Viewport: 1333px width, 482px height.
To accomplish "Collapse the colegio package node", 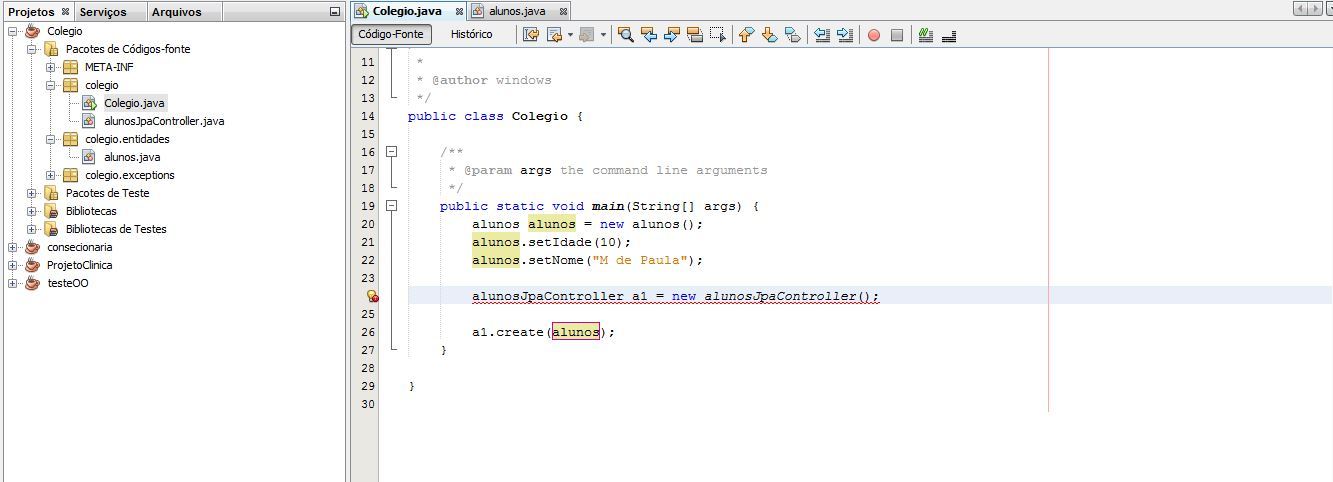I will pyautogui.click(x=50, y=85).
